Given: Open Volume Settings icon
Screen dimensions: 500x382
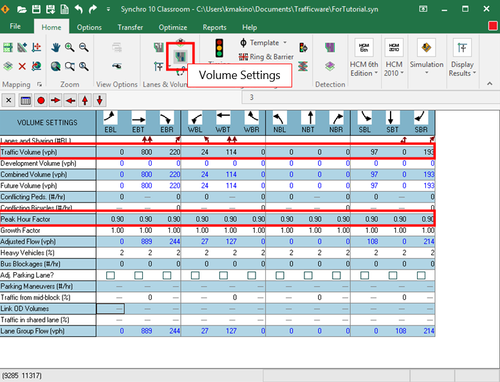Looking at the screenshot, I should pyautogui.click(x=180, y=56).
